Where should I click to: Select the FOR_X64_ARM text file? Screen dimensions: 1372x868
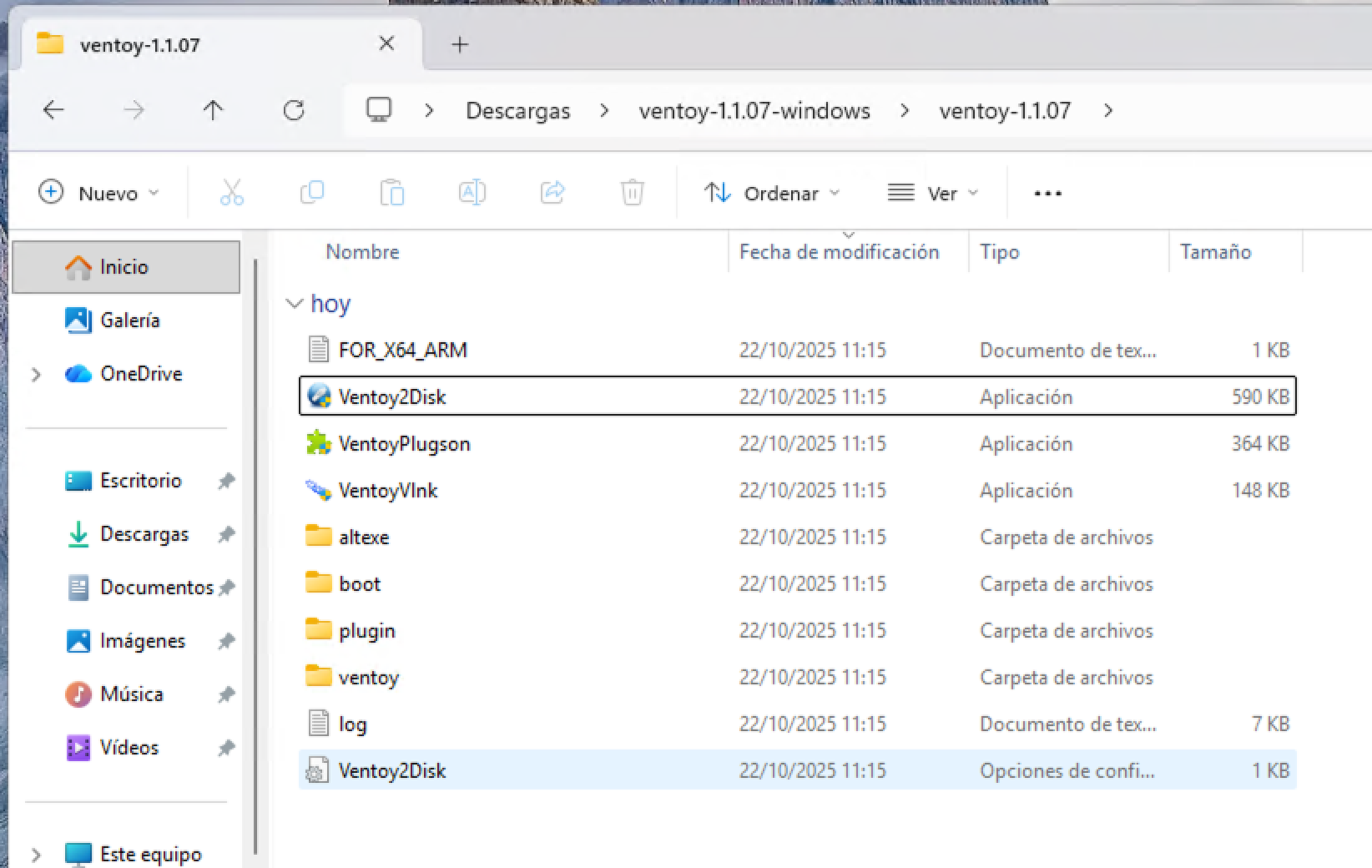797,350
